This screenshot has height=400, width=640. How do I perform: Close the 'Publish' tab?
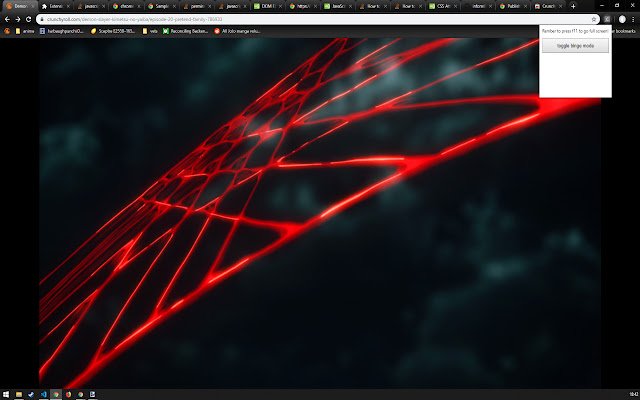coord(526,6)
